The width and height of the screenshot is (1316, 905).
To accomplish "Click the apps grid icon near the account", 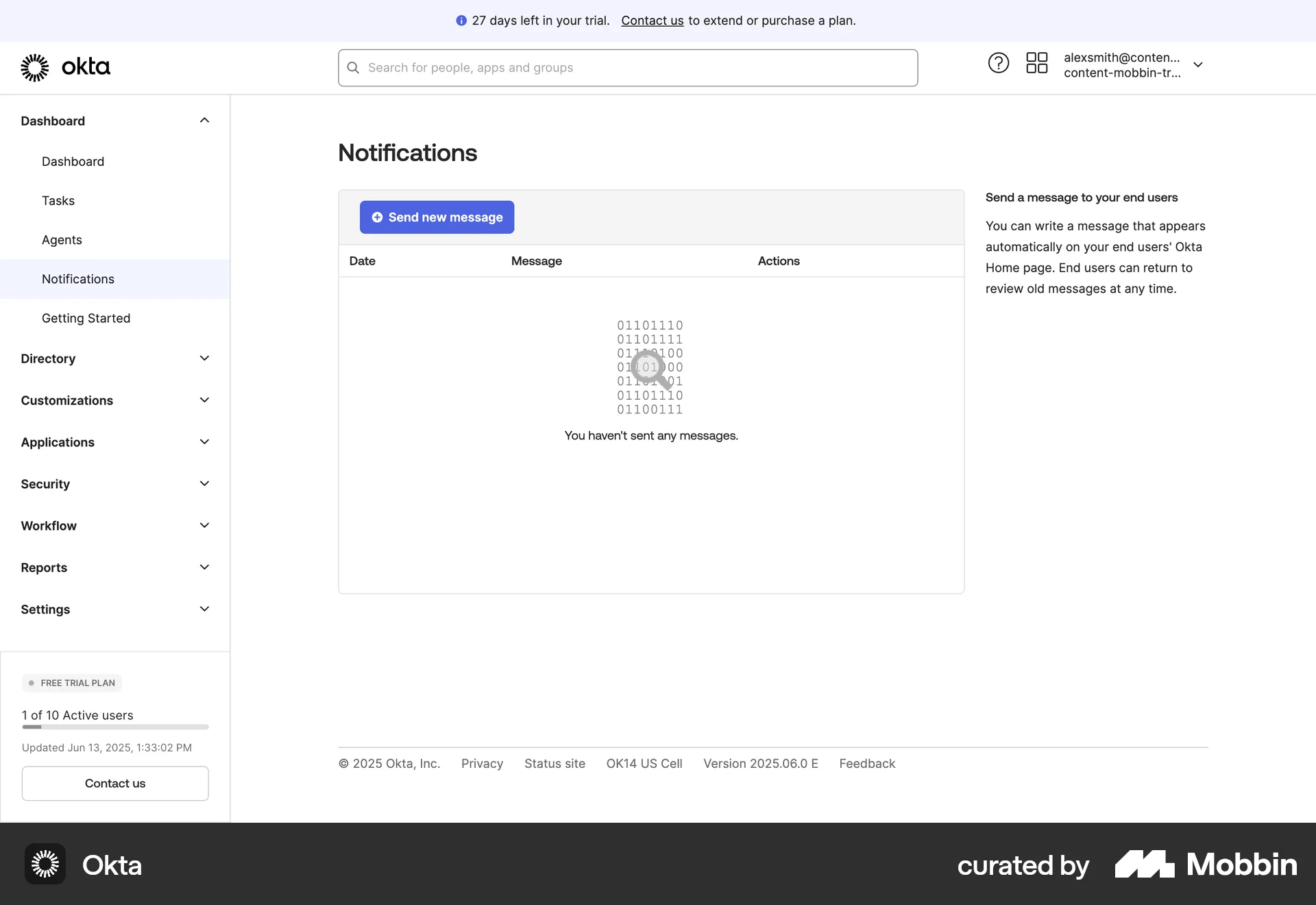I will pos(1036,62).
